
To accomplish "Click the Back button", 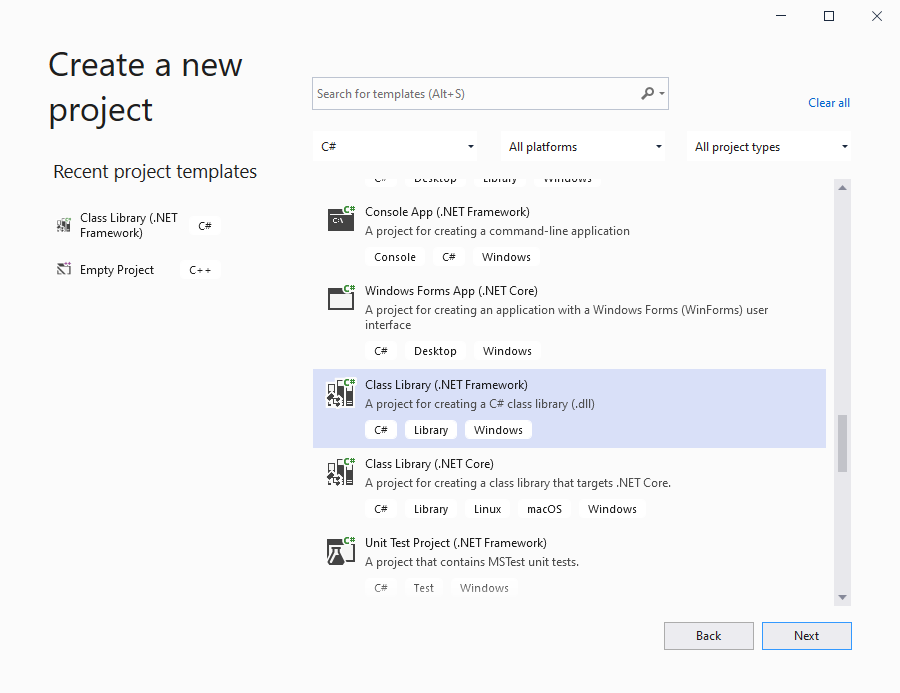I will coord(708,635).
